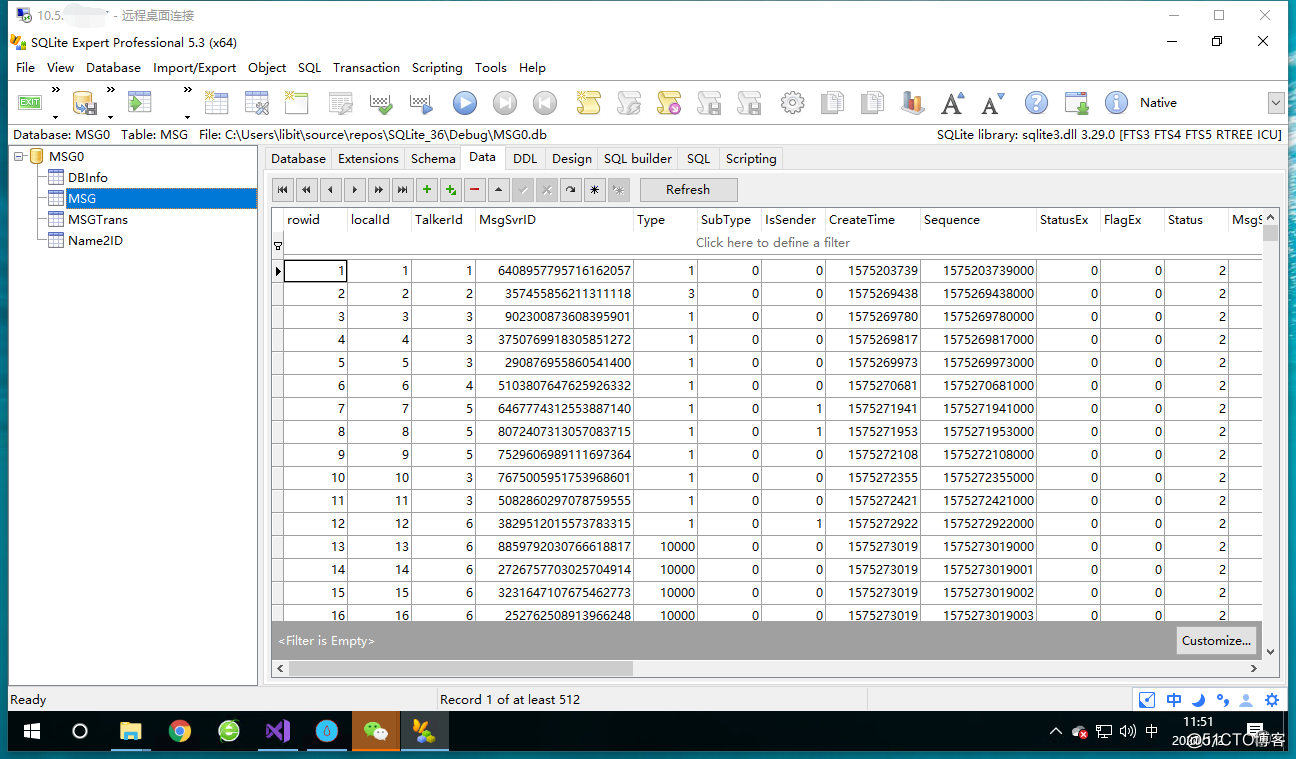Delete record with red minus button

475,189
